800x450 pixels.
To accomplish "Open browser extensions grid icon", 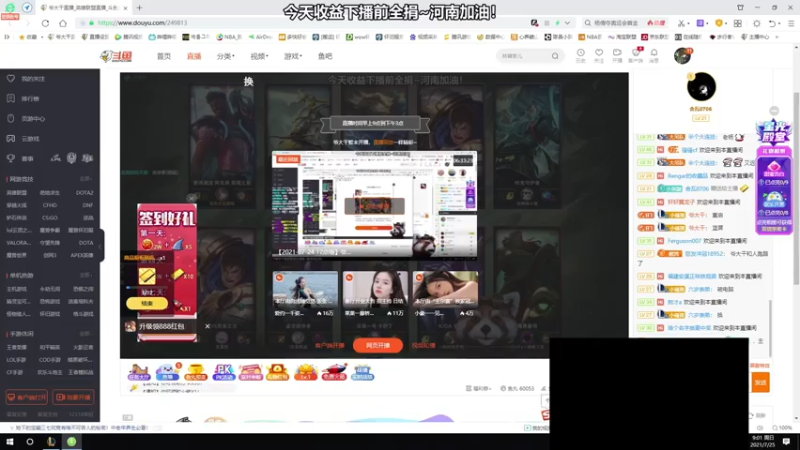I will (x=738, y=23).
